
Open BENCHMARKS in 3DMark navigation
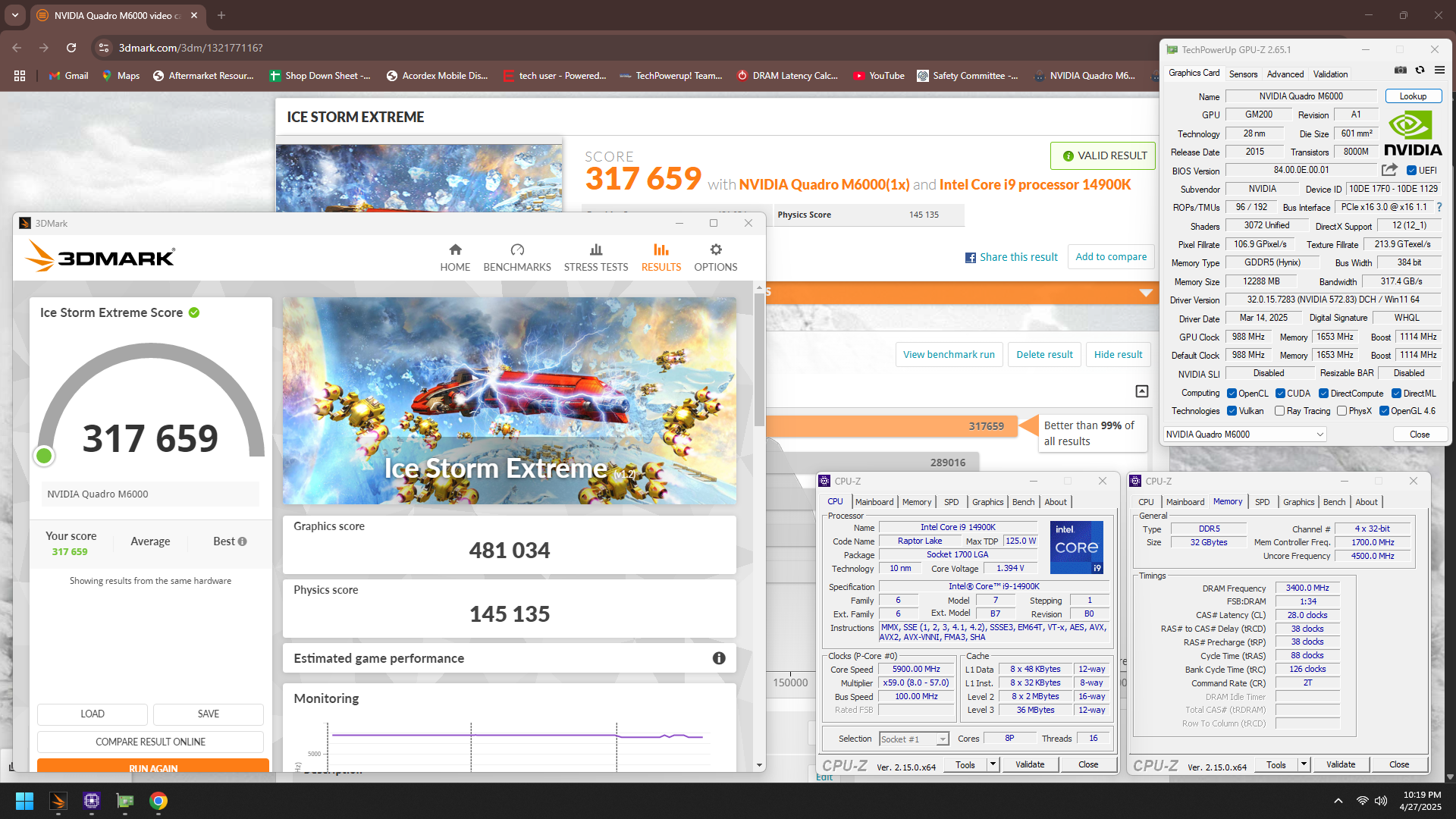click(x=517, y=258)
